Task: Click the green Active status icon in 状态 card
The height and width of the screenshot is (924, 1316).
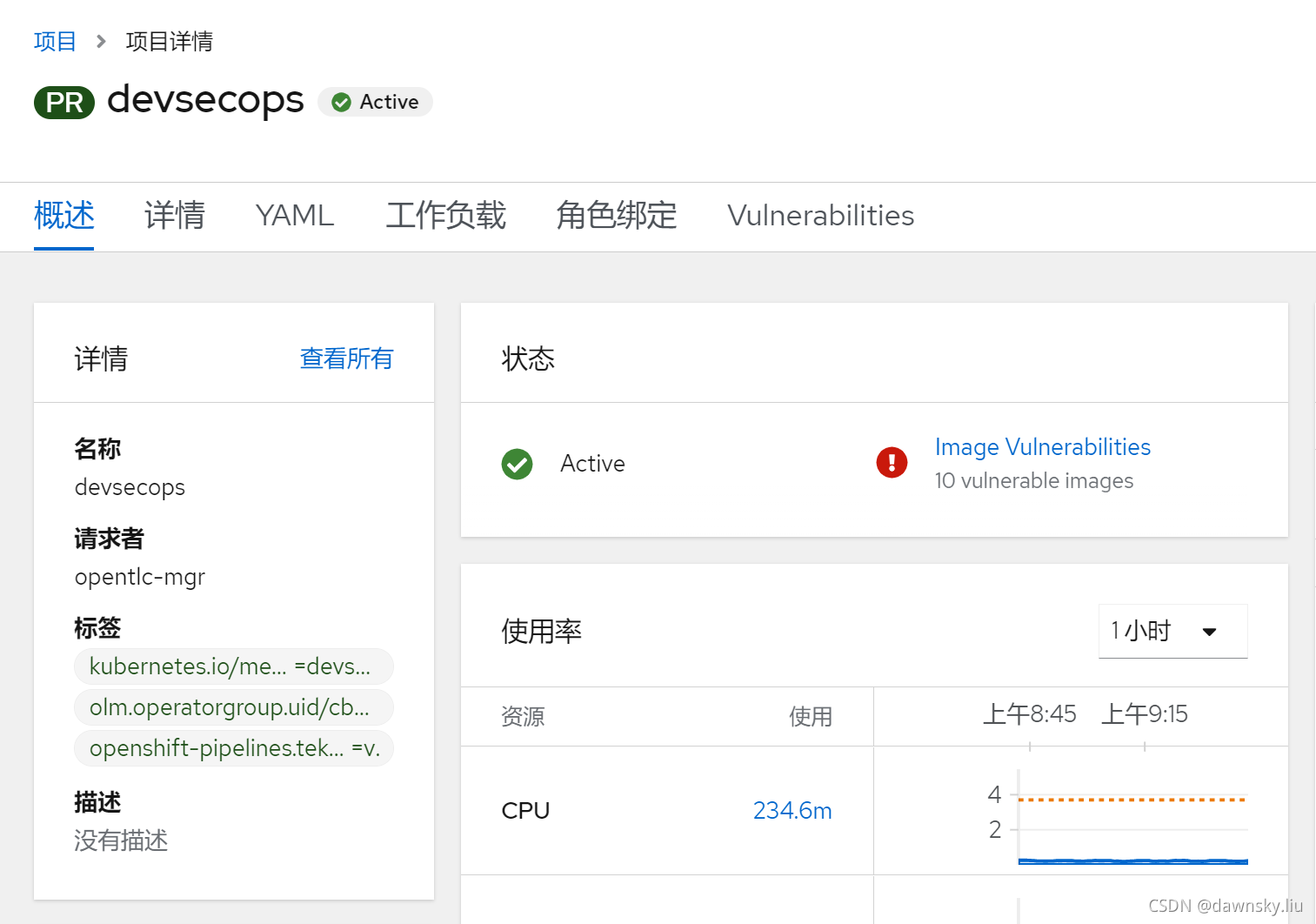Action: tap(518, 464)
